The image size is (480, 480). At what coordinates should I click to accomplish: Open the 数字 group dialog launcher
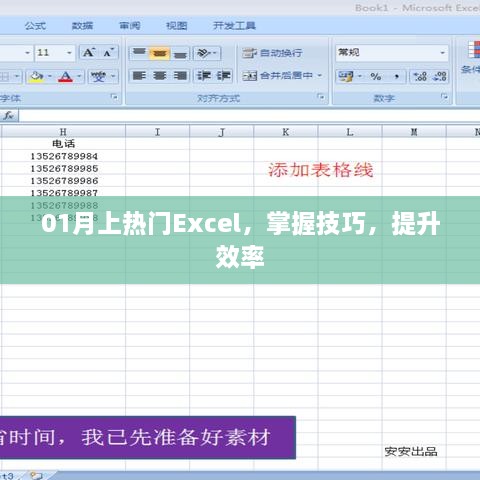pos(444,97)
